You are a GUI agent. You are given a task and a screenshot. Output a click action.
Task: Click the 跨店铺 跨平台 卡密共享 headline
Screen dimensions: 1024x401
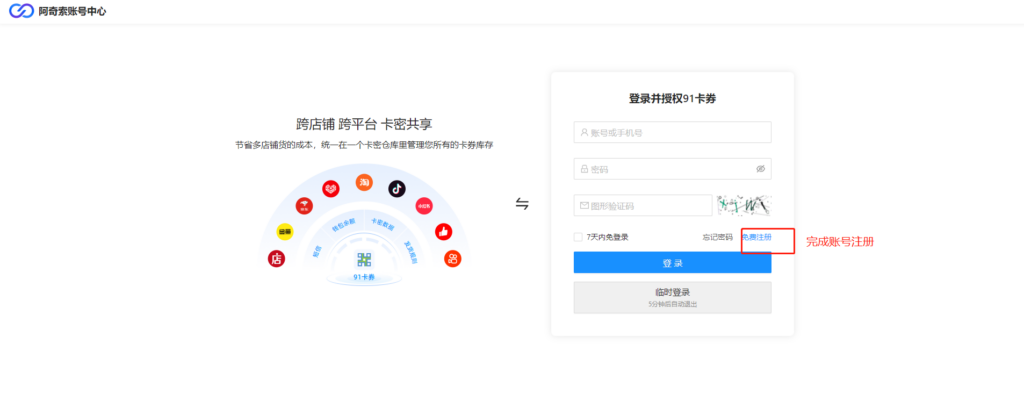pyautogui.click(x=364, y=124)
